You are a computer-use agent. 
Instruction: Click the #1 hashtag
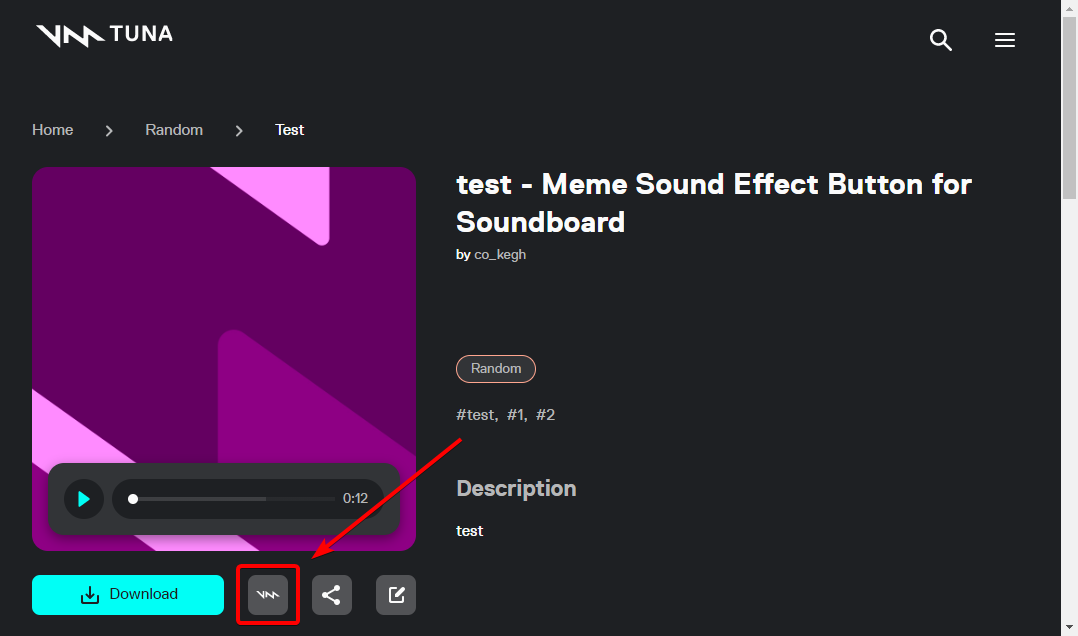pos(516,414)
